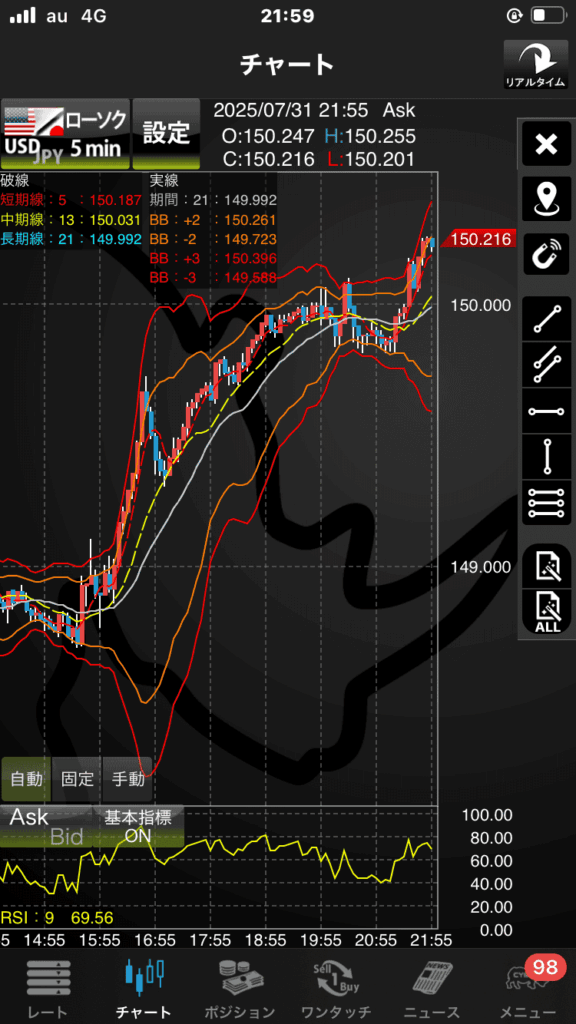Select 固定 fixed scale mode
Image resolution: width=576 pixels, height=1024 pixels.
point(77,779)
